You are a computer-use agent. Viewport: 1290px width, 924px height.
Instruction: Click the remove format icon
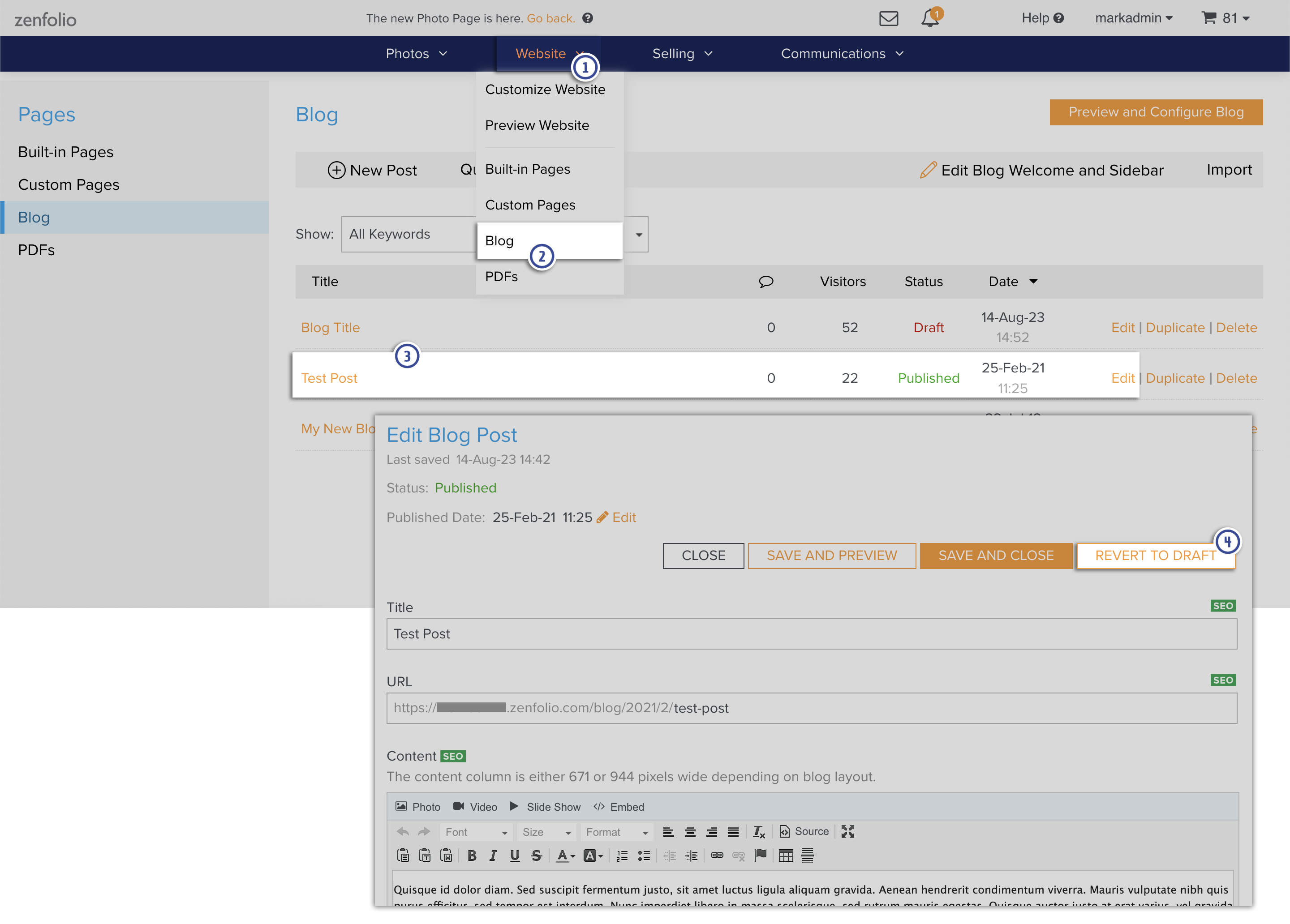[x=759, y=831]
